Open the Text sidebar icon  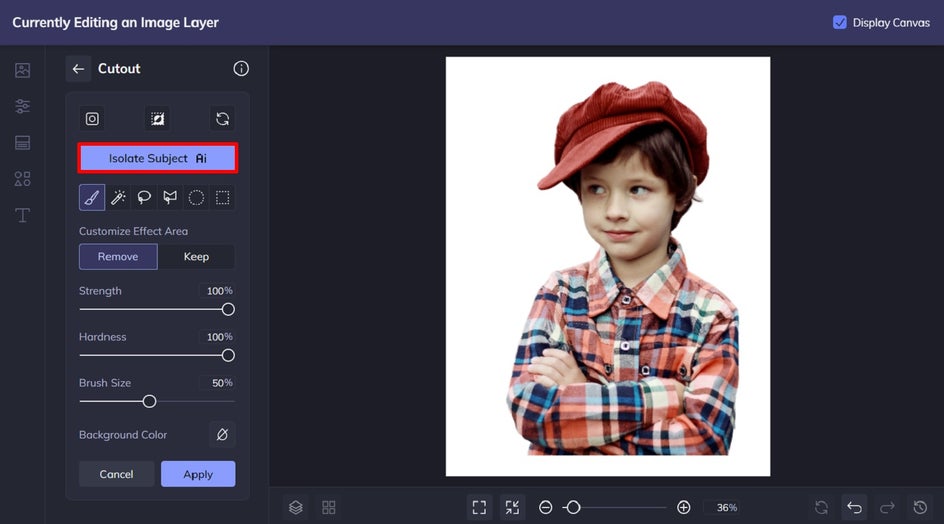pyautogui.click(x=22, y=215)
